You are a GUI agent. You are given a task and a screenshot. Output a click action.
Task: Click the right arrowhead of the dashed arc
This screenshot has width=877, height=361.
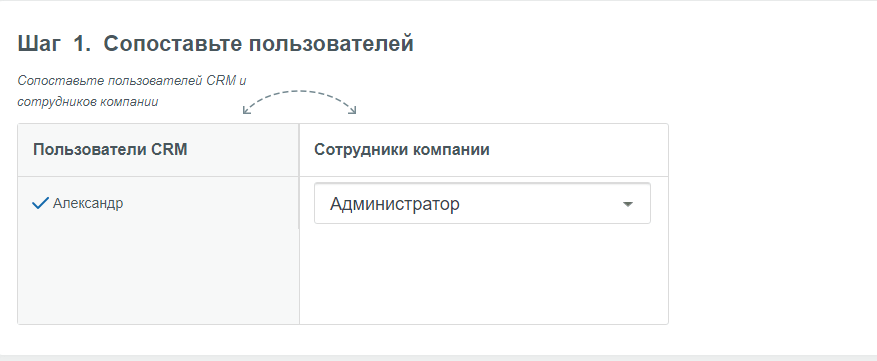pos(352,110)
